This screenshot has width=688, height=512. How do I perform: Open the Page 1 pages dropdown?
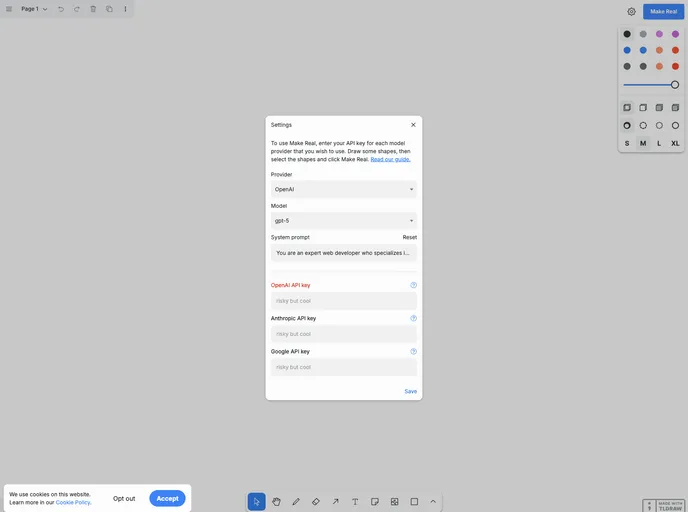tap(34, 9)
